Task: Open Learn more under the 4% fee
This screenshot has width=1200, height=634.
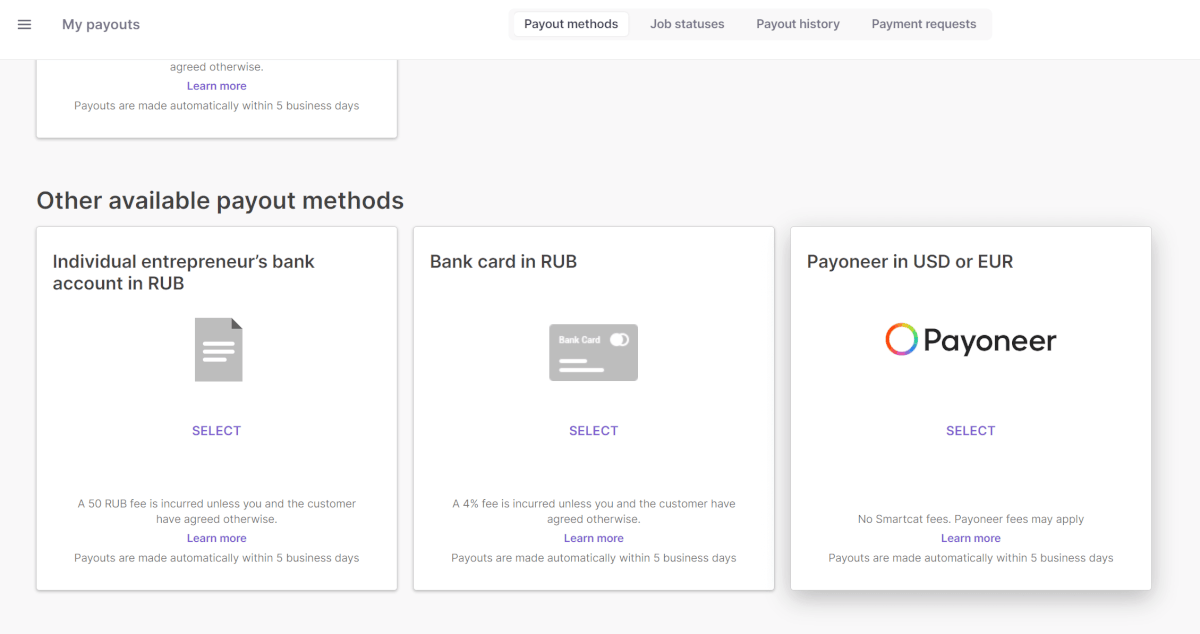Action: [x=593, y=538]
